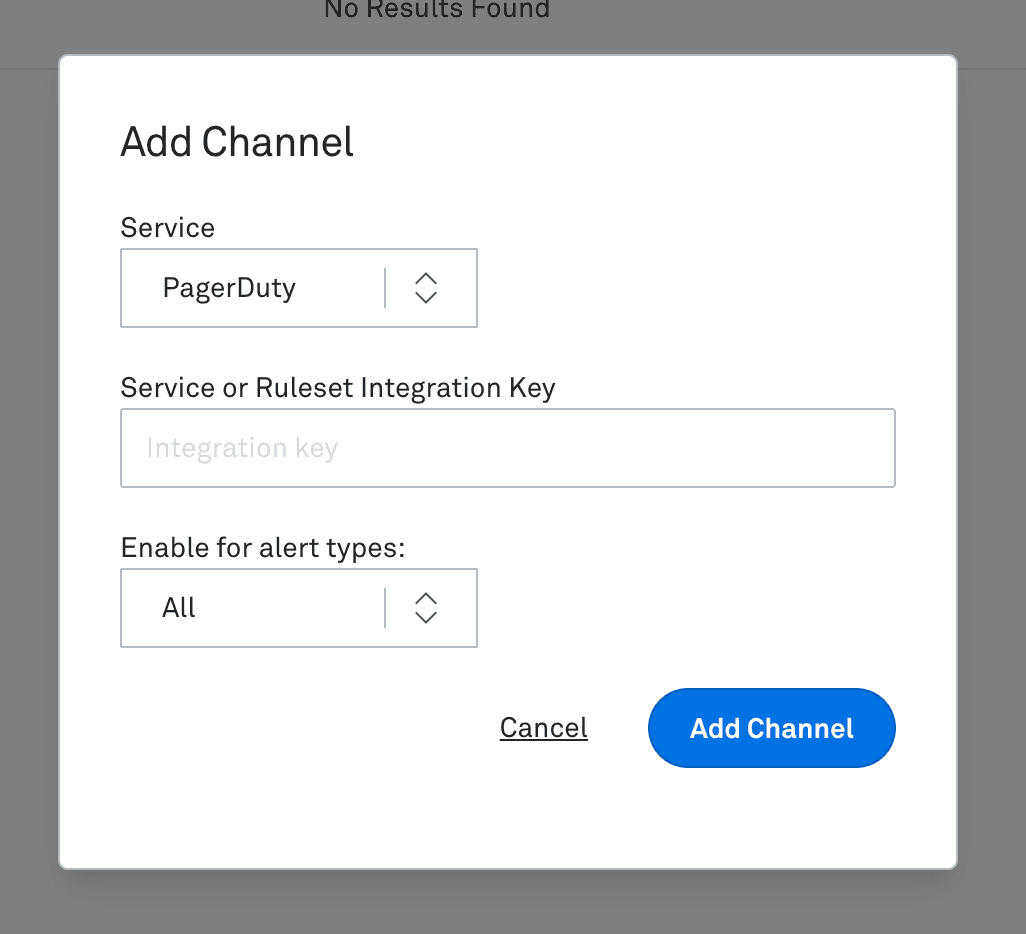Screen dimensions: 1026x934
Task: Click the Service field label
Action: [167, 228]
